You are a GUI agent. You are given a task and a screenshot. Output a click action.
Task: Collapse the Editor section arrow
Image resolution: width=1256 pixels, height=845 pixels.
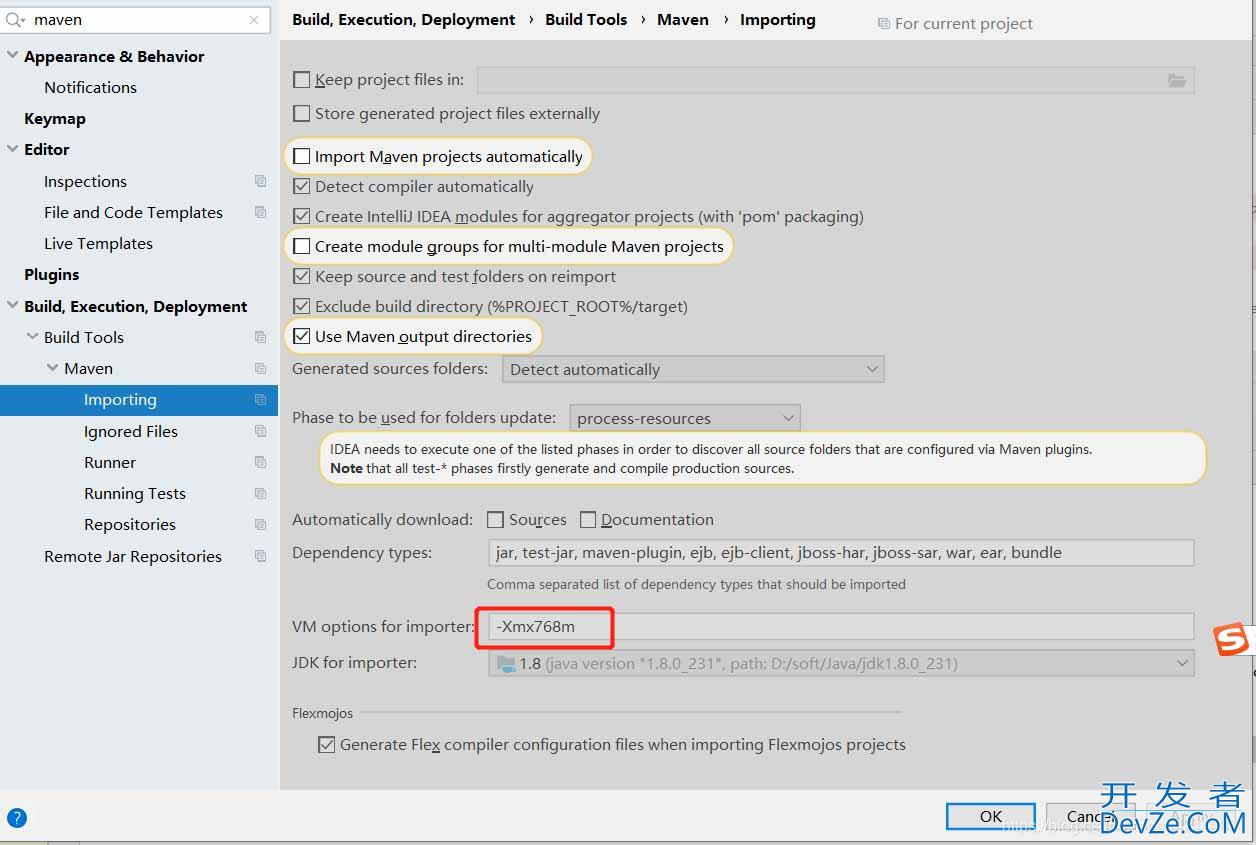click(12, 149)
